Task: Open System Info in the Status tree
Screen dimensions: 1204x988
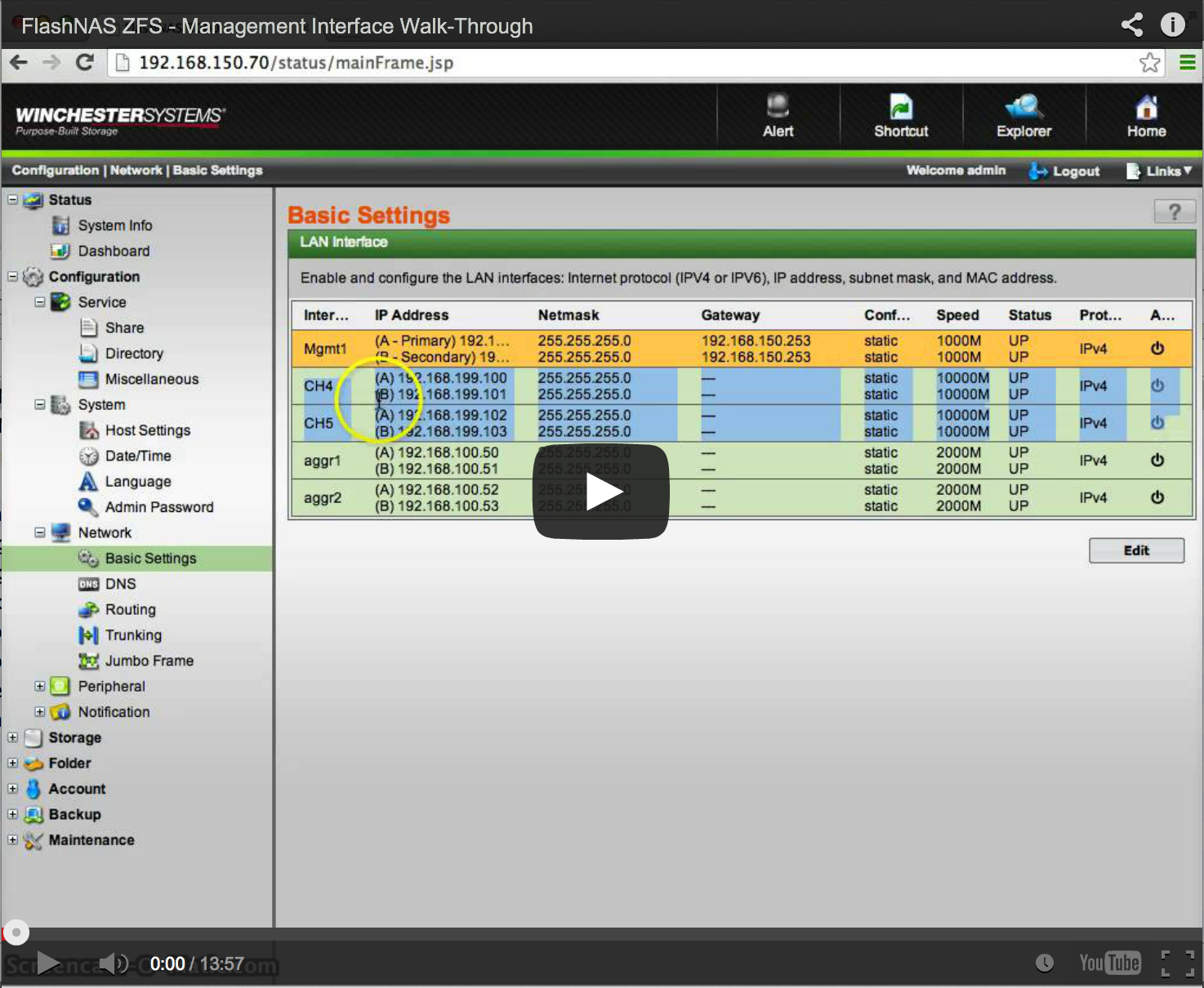Action: (x=114, y=225)
